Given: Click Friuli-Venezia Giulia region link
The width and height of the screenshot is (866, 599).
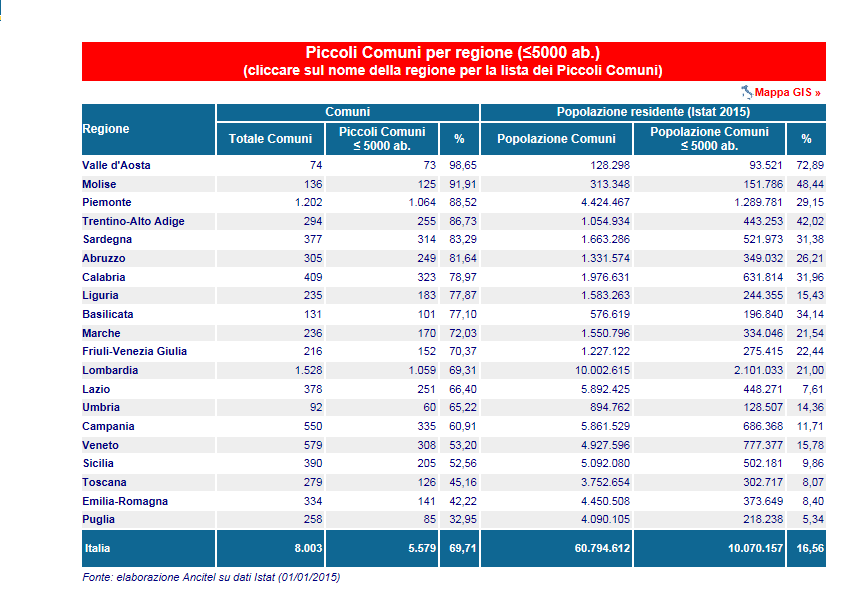Looking at the screenshot, I should tap(135, 351).
